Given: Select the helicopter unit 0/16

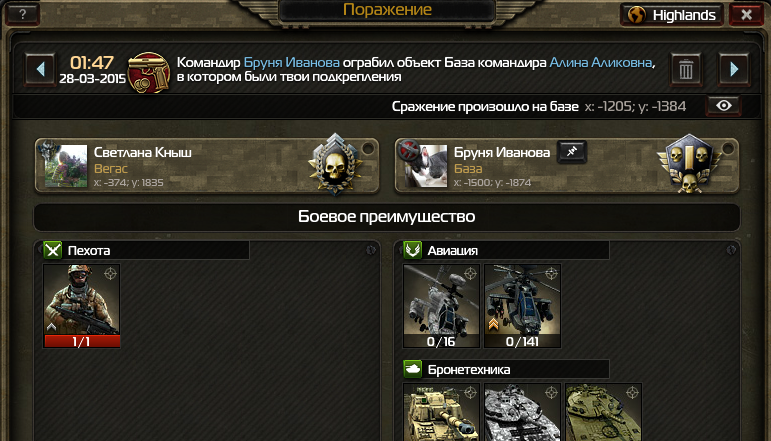Looking at the screenshot, I should coord(441,306).
